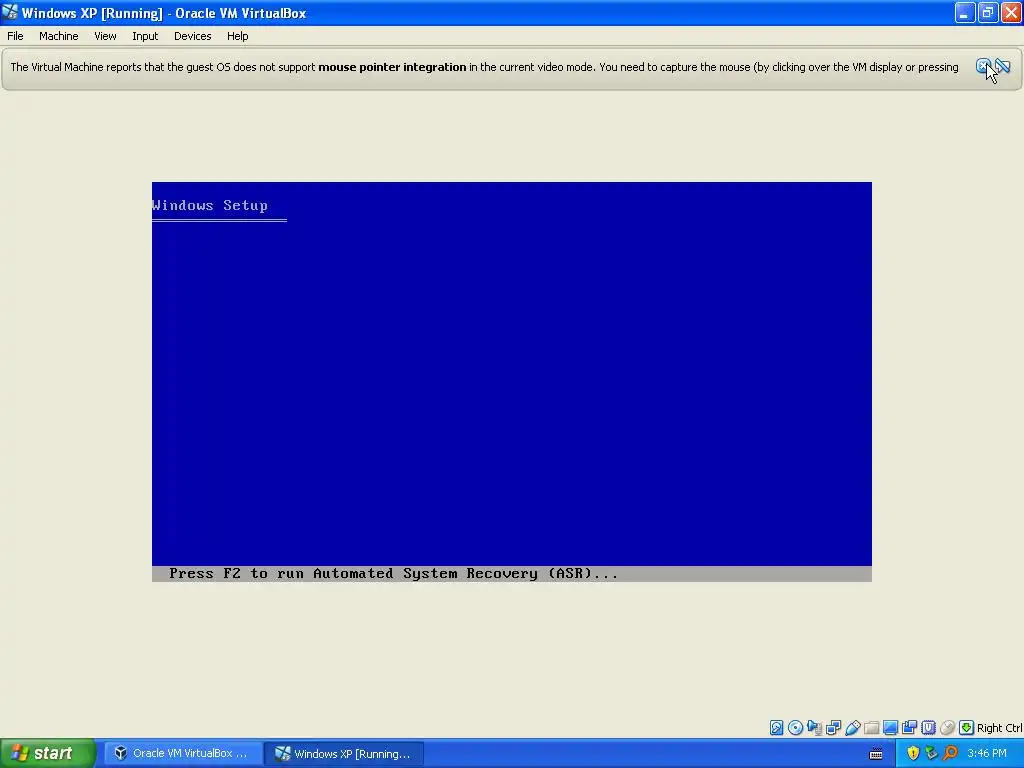Click the optical disc drive indicator
1024x768 pixels.
[795, 728]
